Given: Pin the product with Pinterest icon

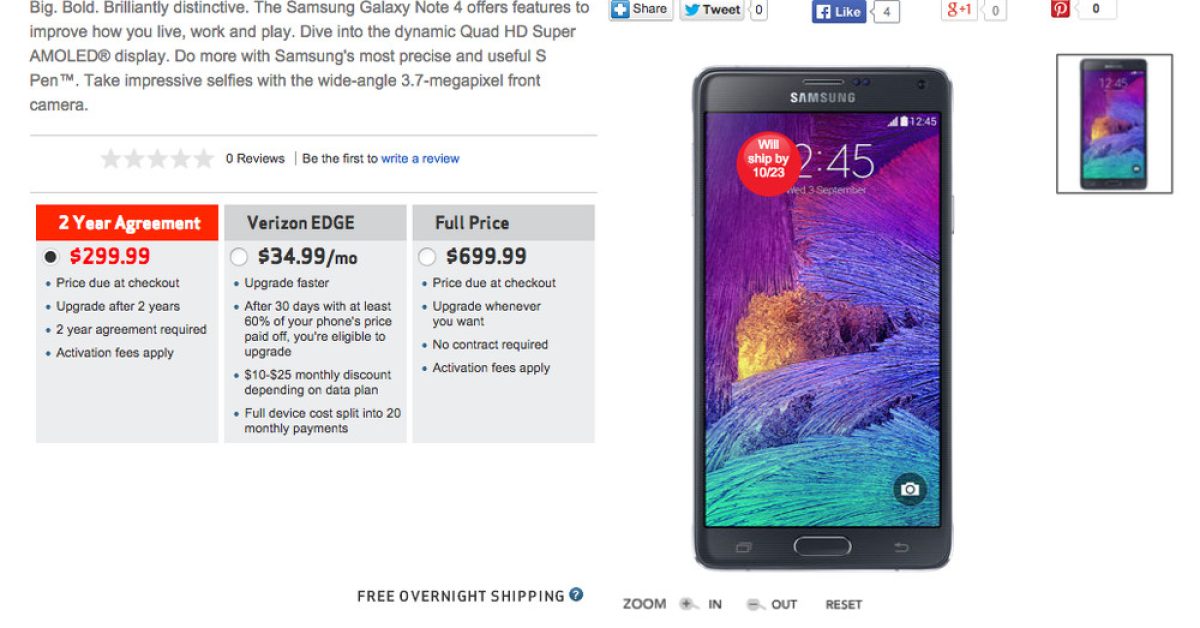Looking at the screenshot, I should [x=1060, y=9].
